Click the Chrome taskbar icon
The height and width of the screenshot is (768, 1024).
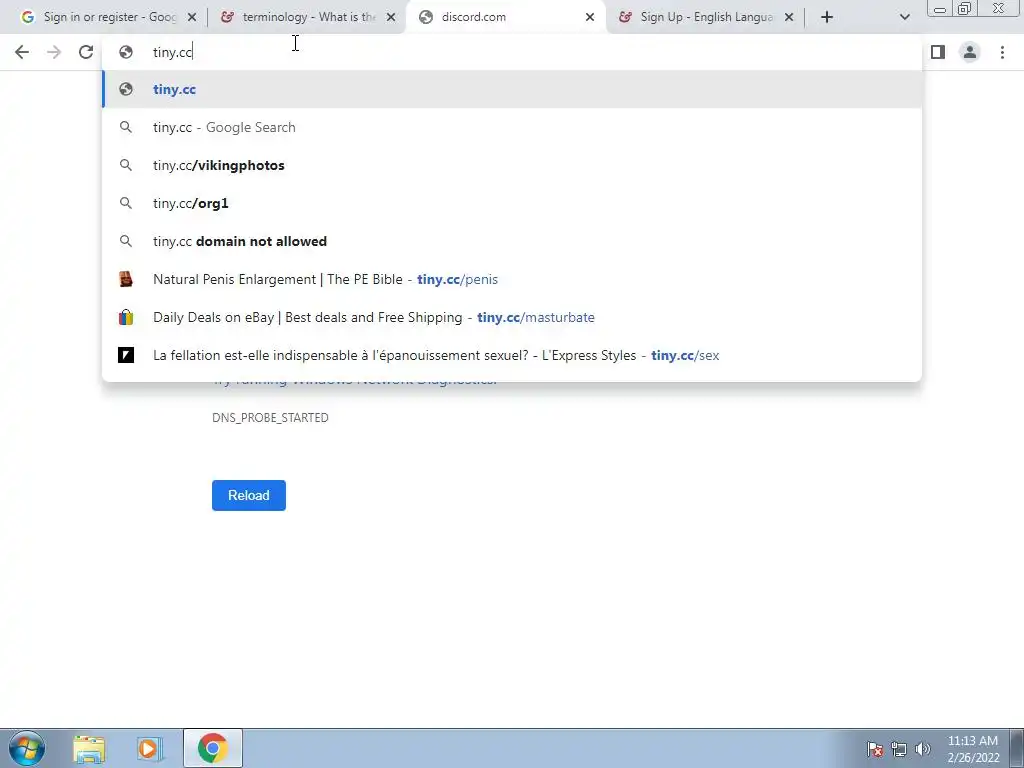[213, 748]
